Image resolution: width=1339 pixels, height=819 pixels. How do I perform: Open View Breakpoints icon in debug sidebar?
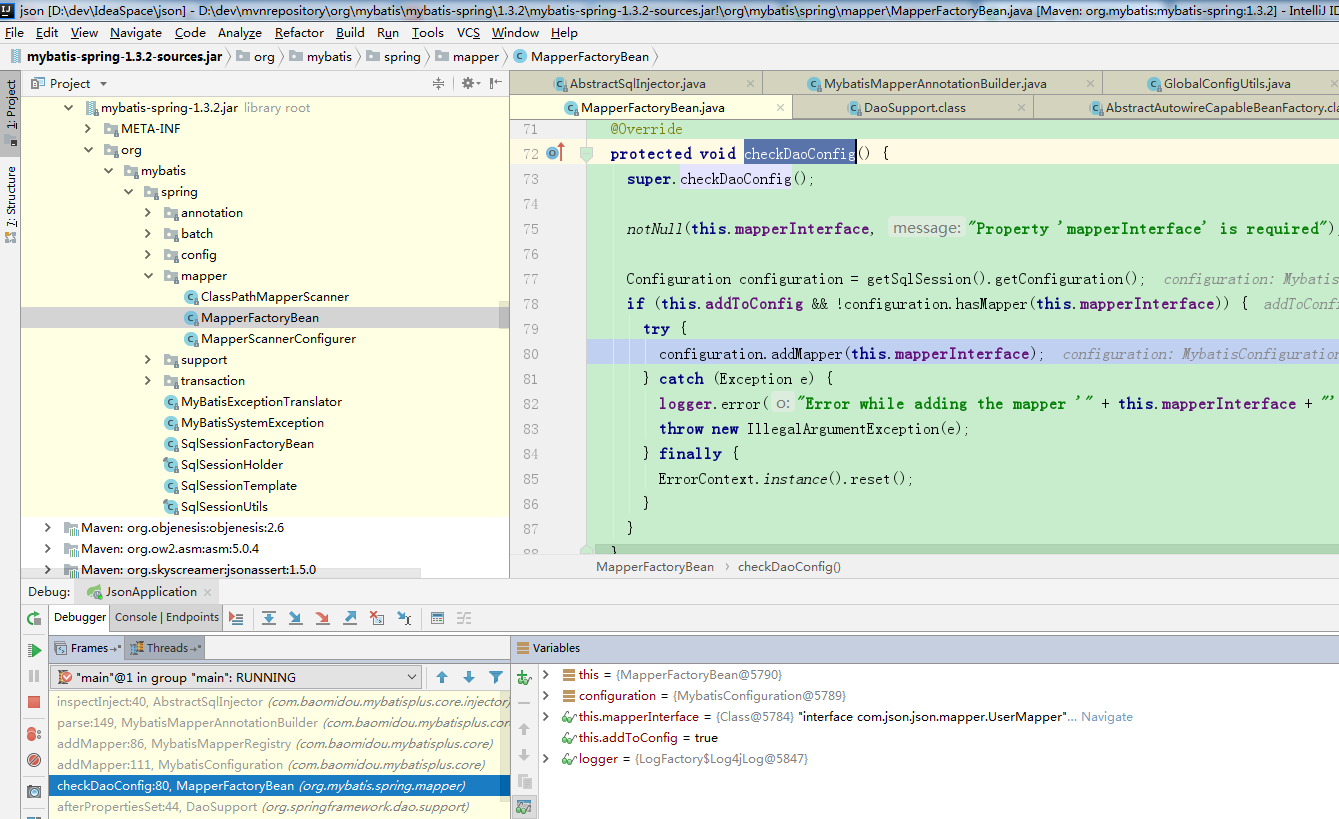coord(34,734)
